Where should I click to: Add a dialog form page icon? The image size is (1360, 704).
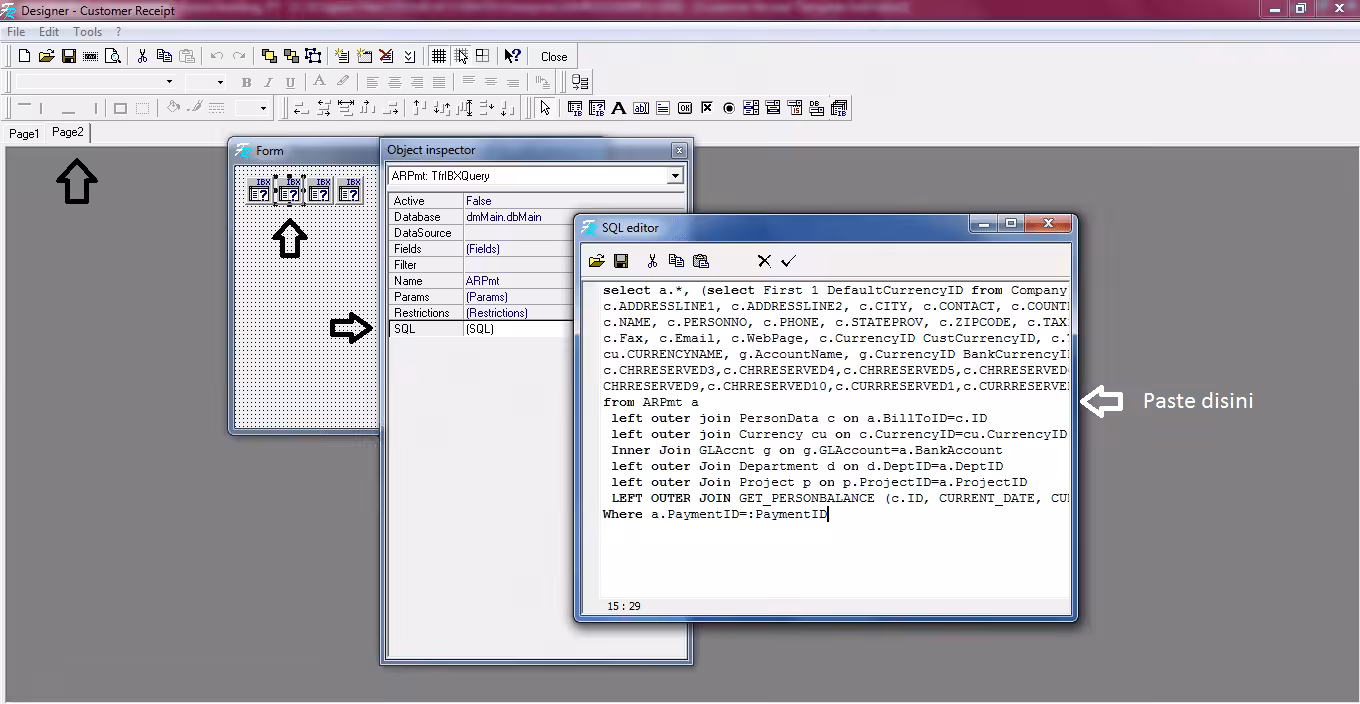(x=364, y=56)
